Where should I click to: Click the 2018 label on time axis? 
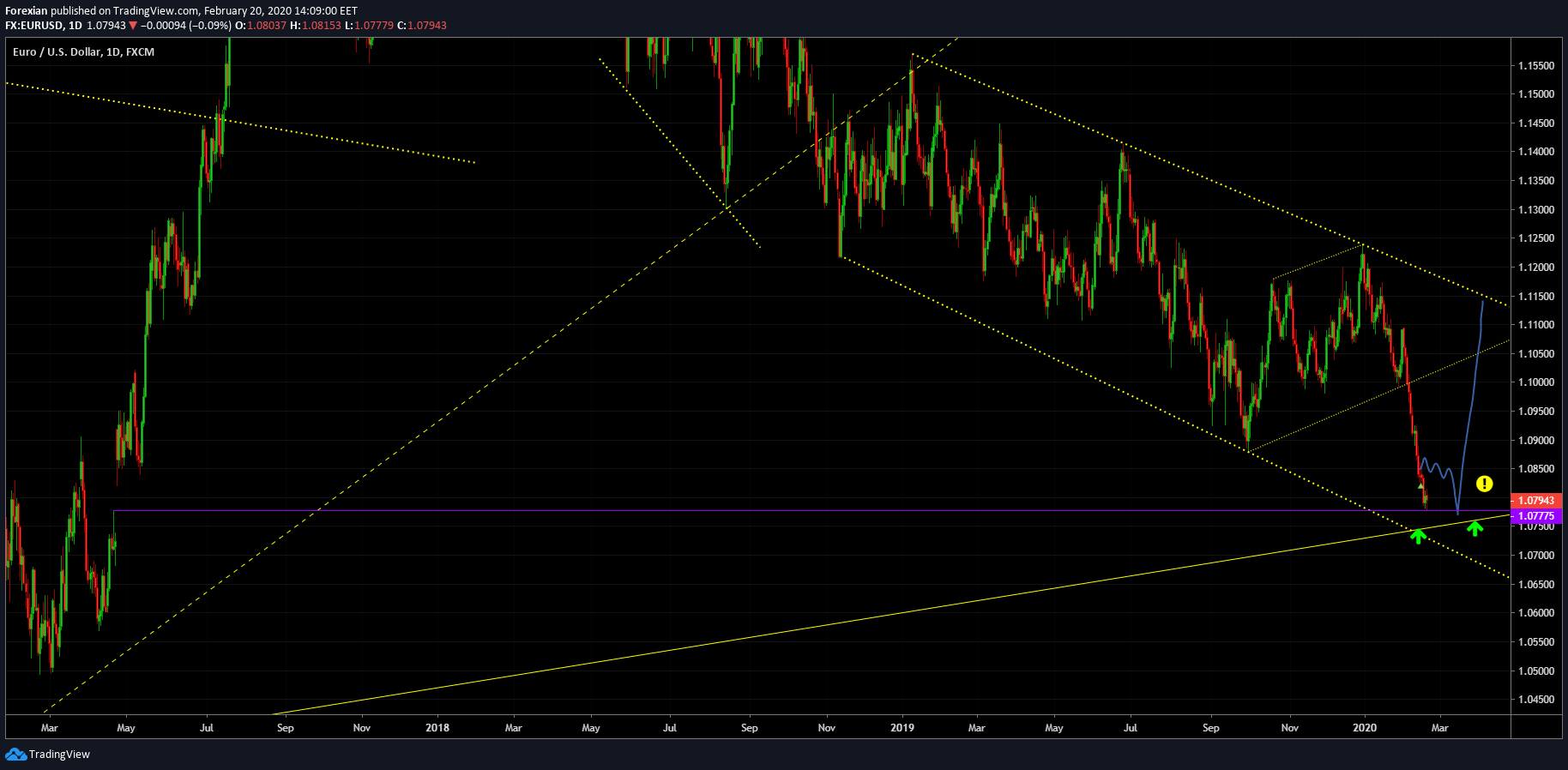pyautogui.click(x=437, y=728)
